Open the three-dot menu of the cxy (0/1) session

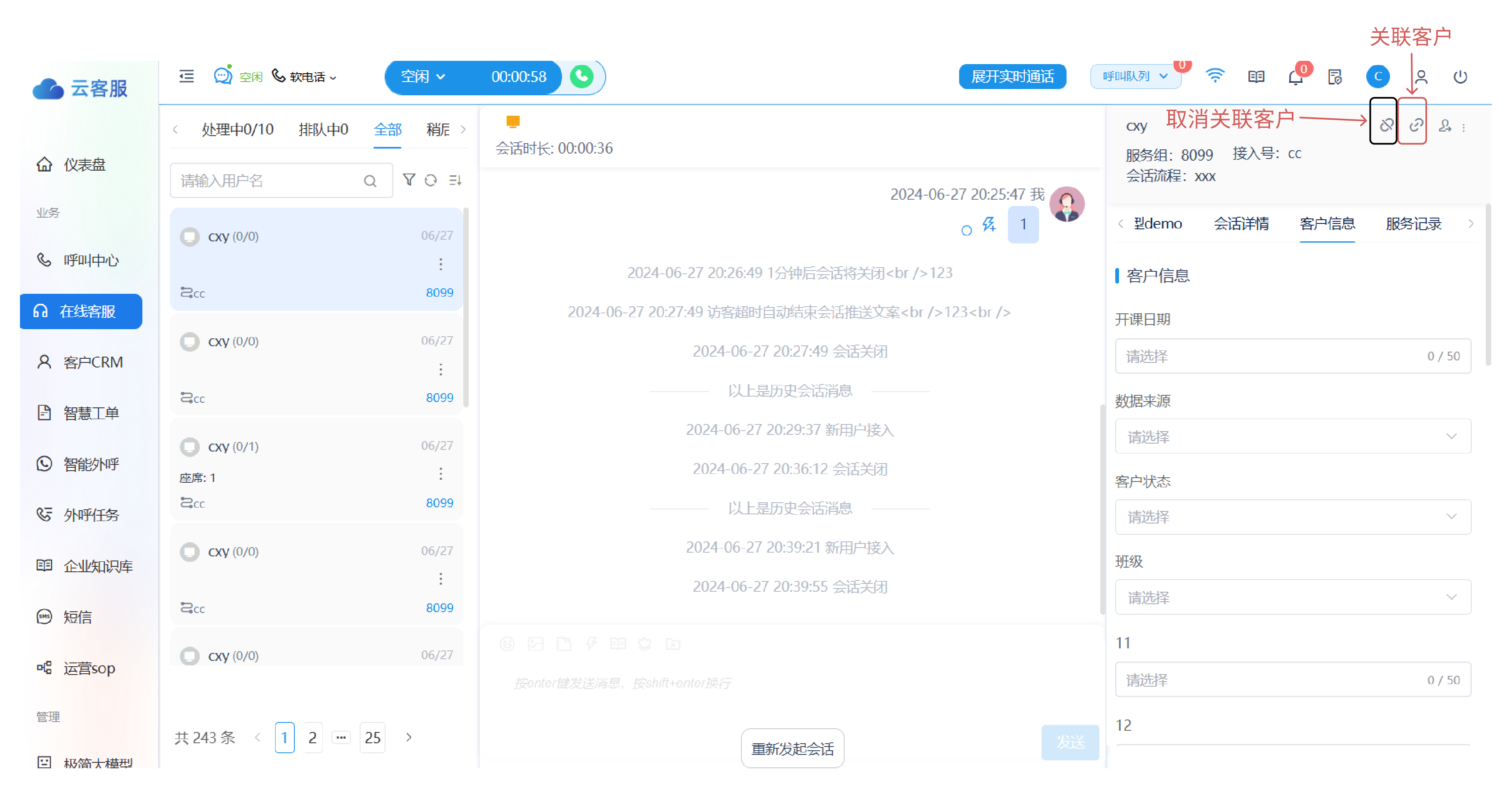[440, 474]
